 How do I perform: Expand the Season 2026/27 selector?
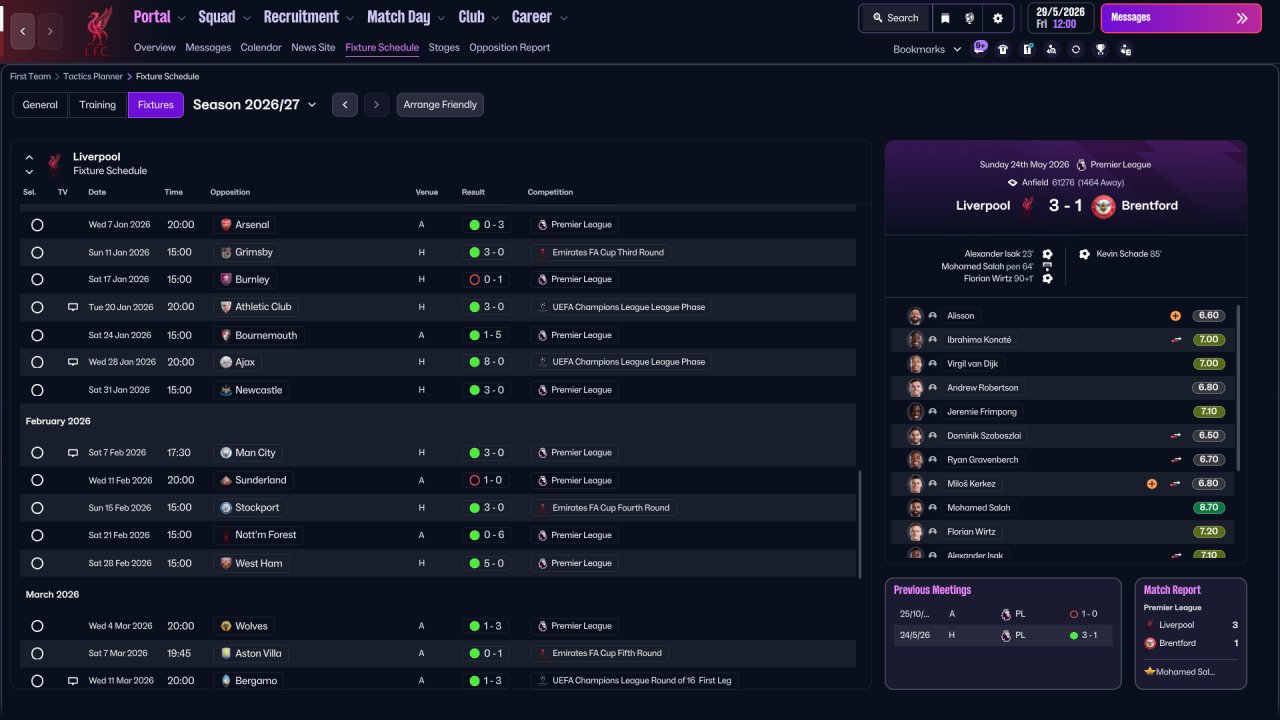(255, 105)
